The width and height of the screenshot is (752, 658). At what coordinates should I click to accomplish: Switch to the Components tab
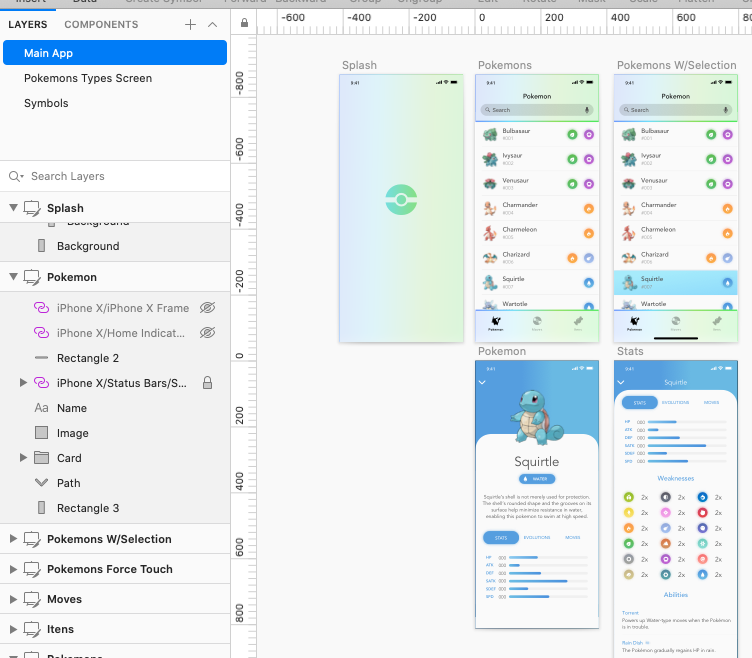101,24
